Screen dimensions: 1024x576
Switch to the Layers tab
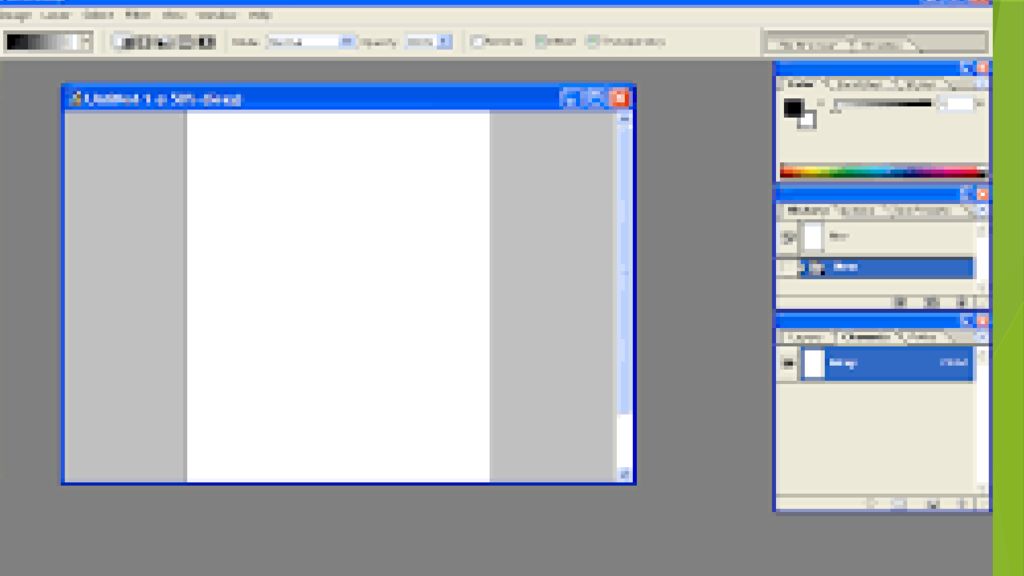pyautogui.click(x=805, y=337)
